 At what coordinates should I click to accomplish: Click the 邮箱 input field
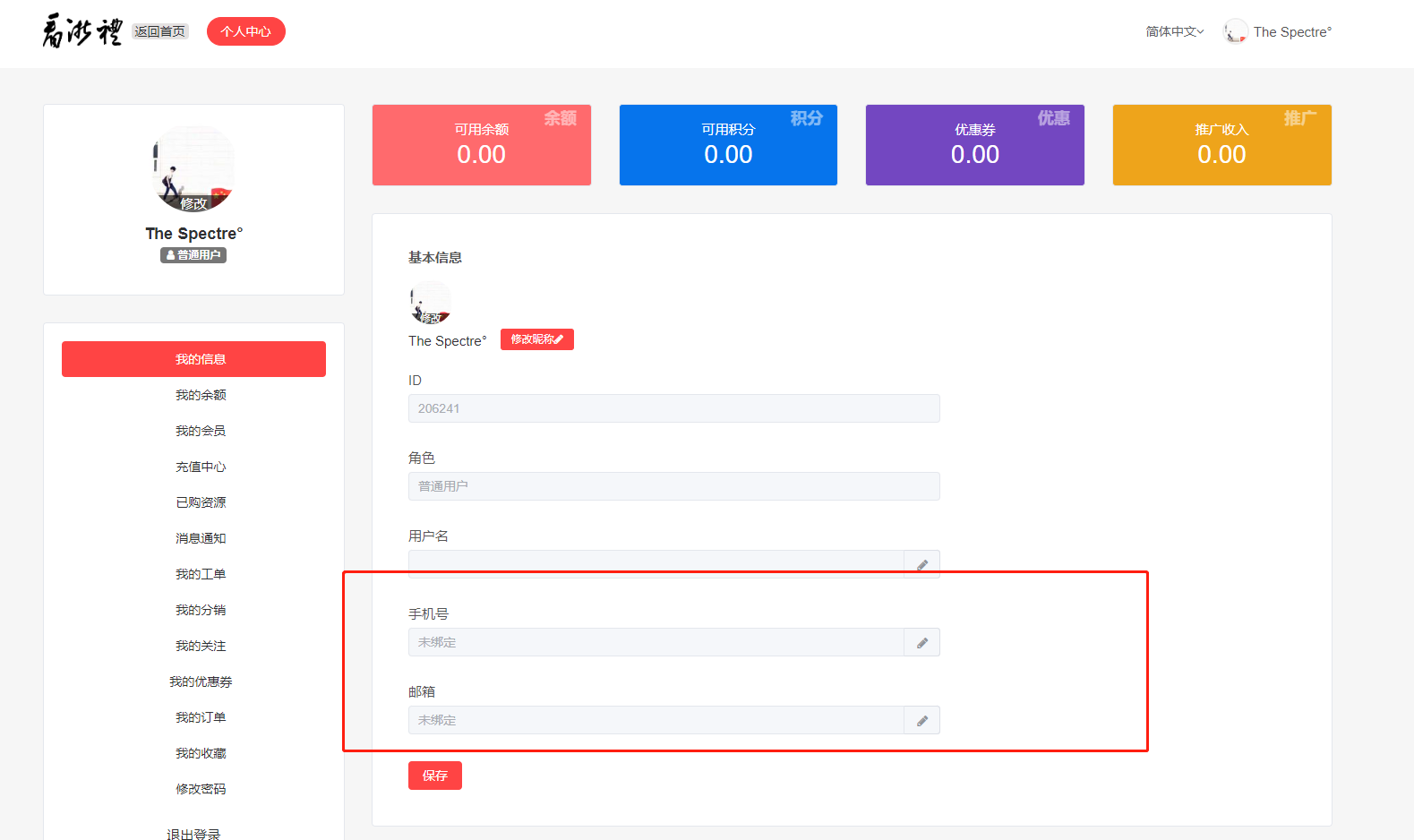(x=656, y=720)
